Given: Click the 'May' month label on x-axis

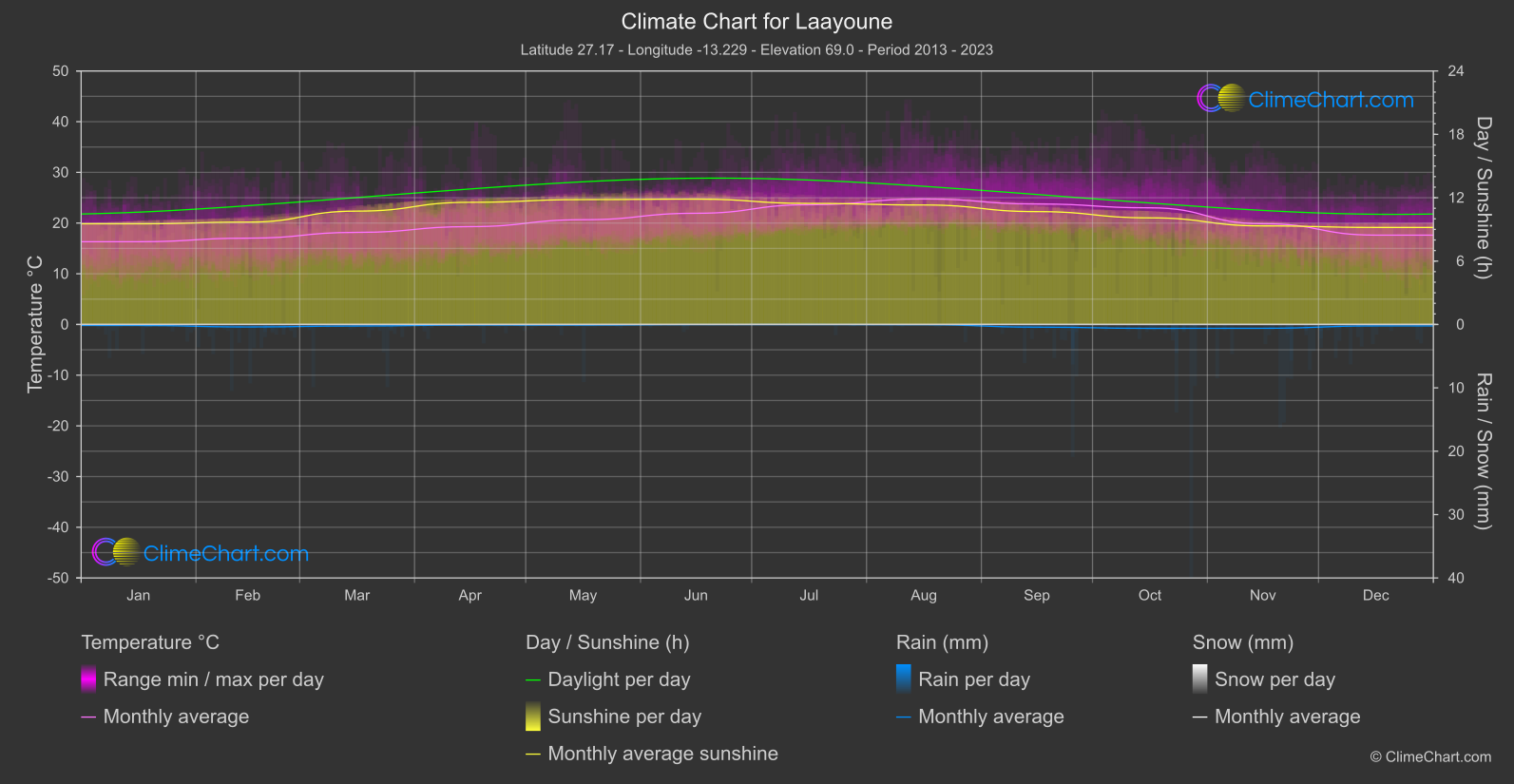Looking at the screenshot, I should tap(584, 595).
